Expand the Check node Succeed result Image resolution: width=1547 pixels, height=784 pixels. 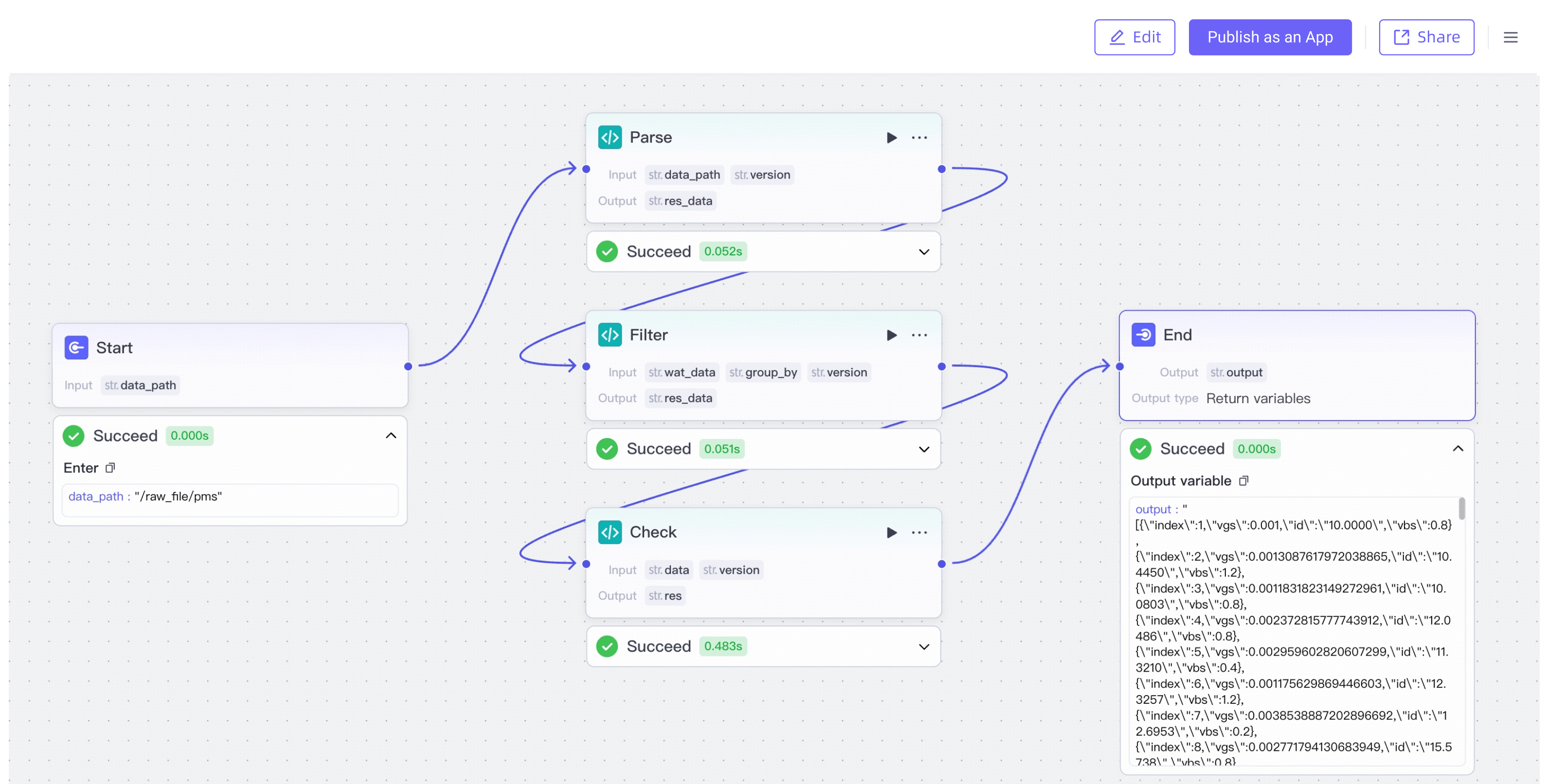(x=924, y=646)
